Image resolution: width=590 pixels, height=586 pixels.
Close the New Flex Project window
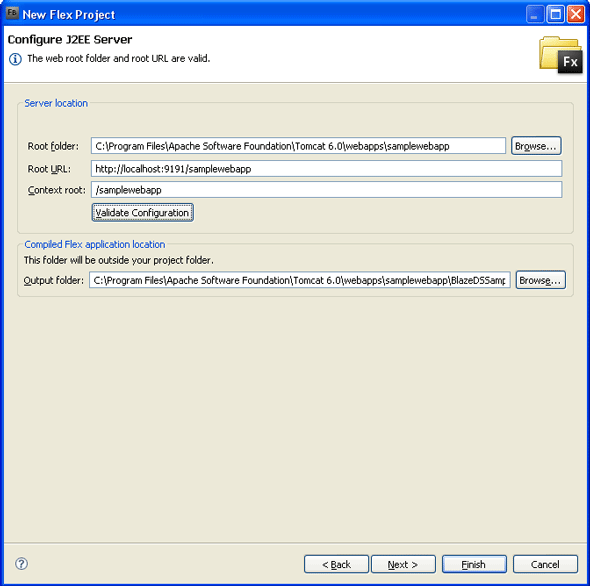click(576, 14)
